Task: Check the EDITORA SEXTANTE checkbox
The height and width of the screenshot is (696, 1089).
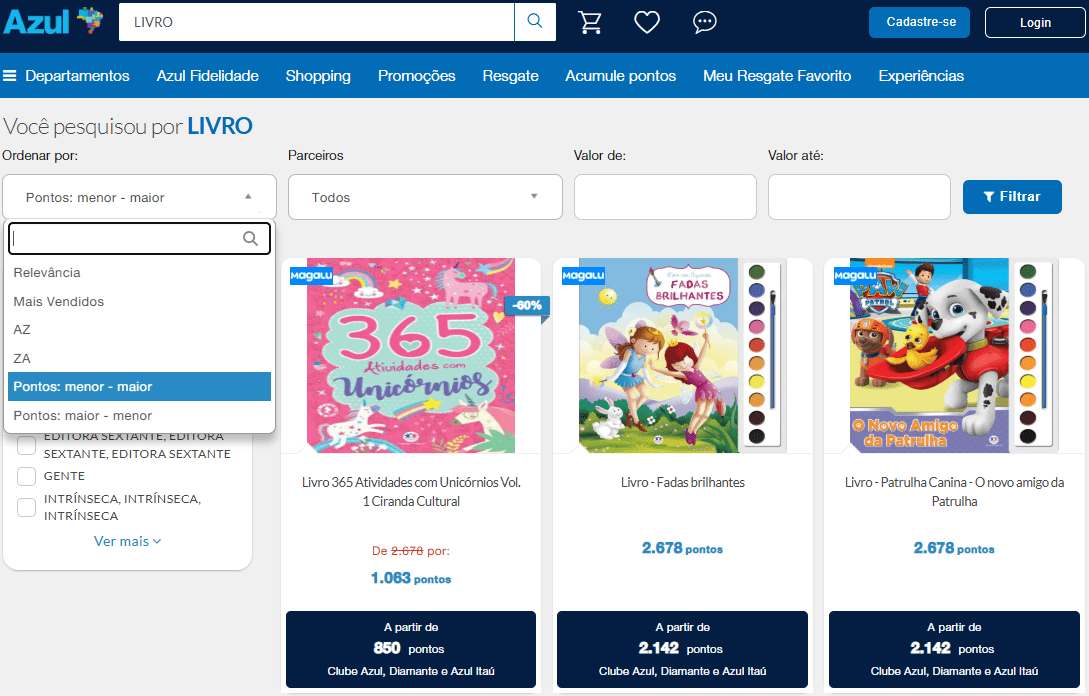Action: coord(26,445)
